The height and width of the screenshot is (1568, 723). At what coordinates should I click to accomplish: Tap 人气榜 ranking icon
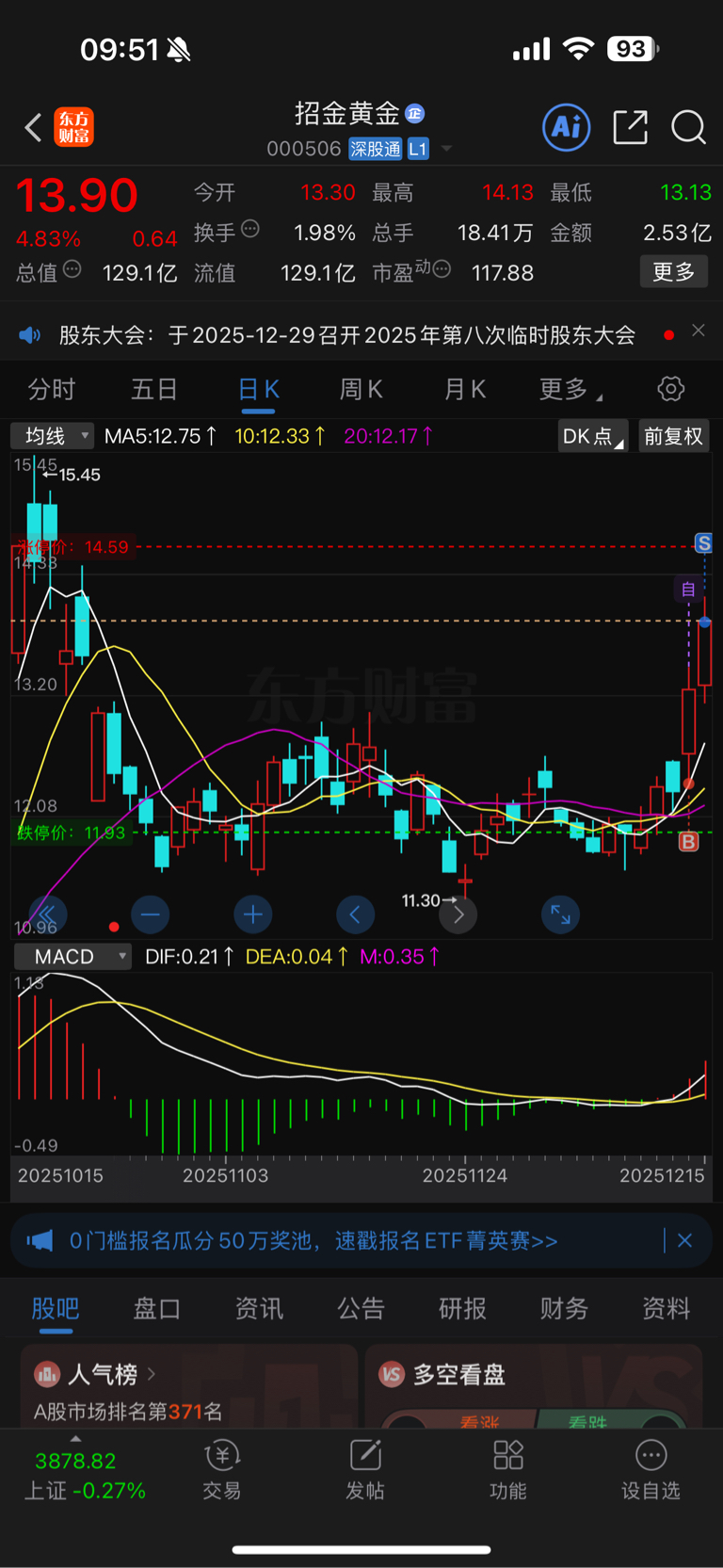pyautogui.click(x=47, y=1374)
